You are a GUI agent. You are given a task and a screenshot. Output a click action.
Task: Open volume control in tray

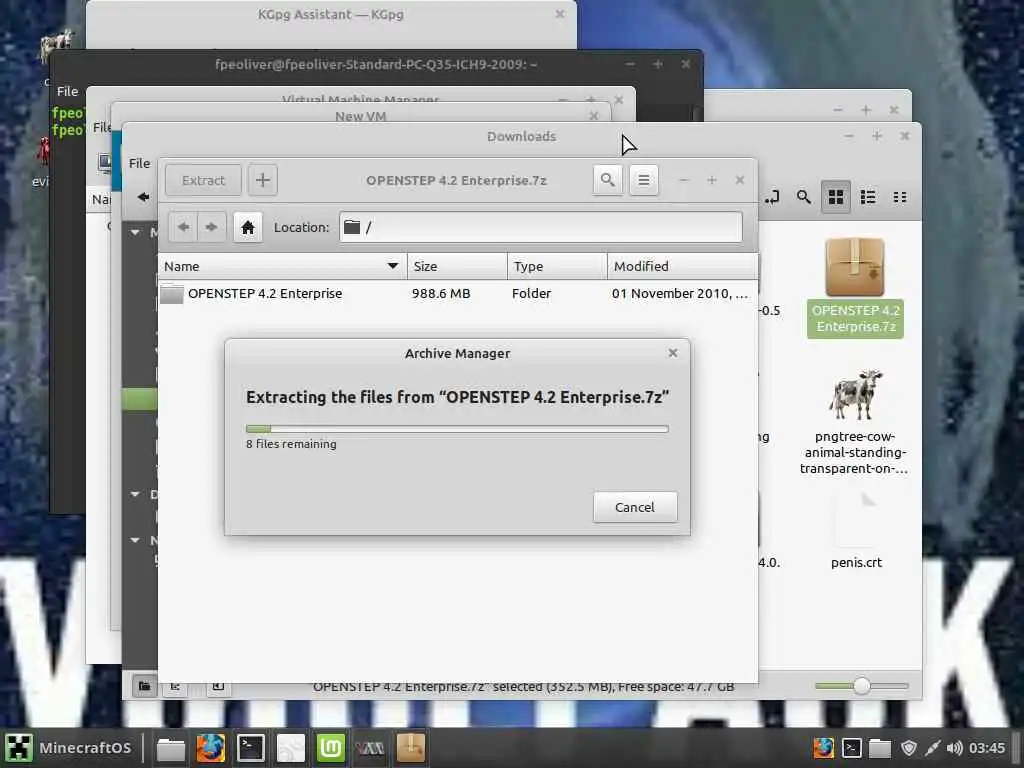[x=954, y=748]
